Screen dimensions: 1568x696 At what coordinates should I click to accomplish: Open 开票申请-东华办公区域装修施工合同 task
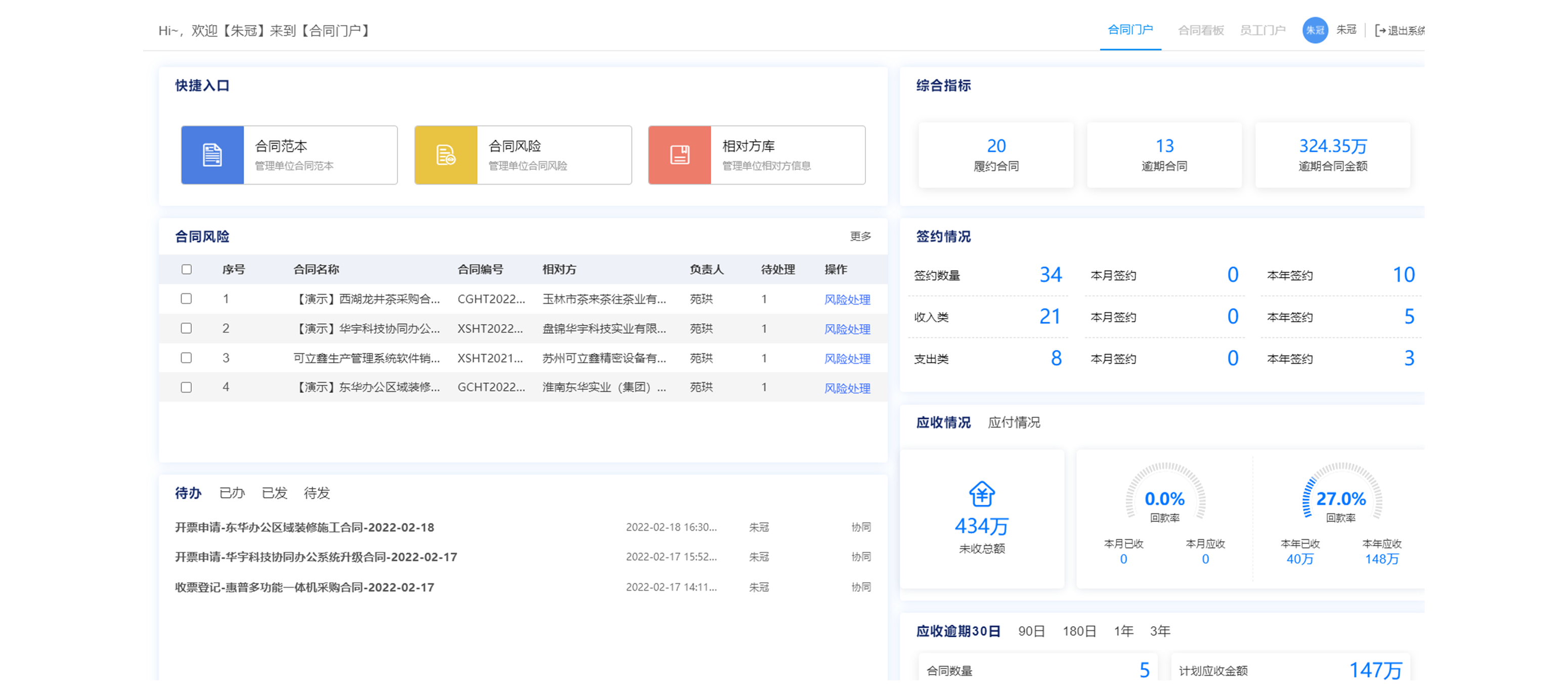tap(304, 527)
